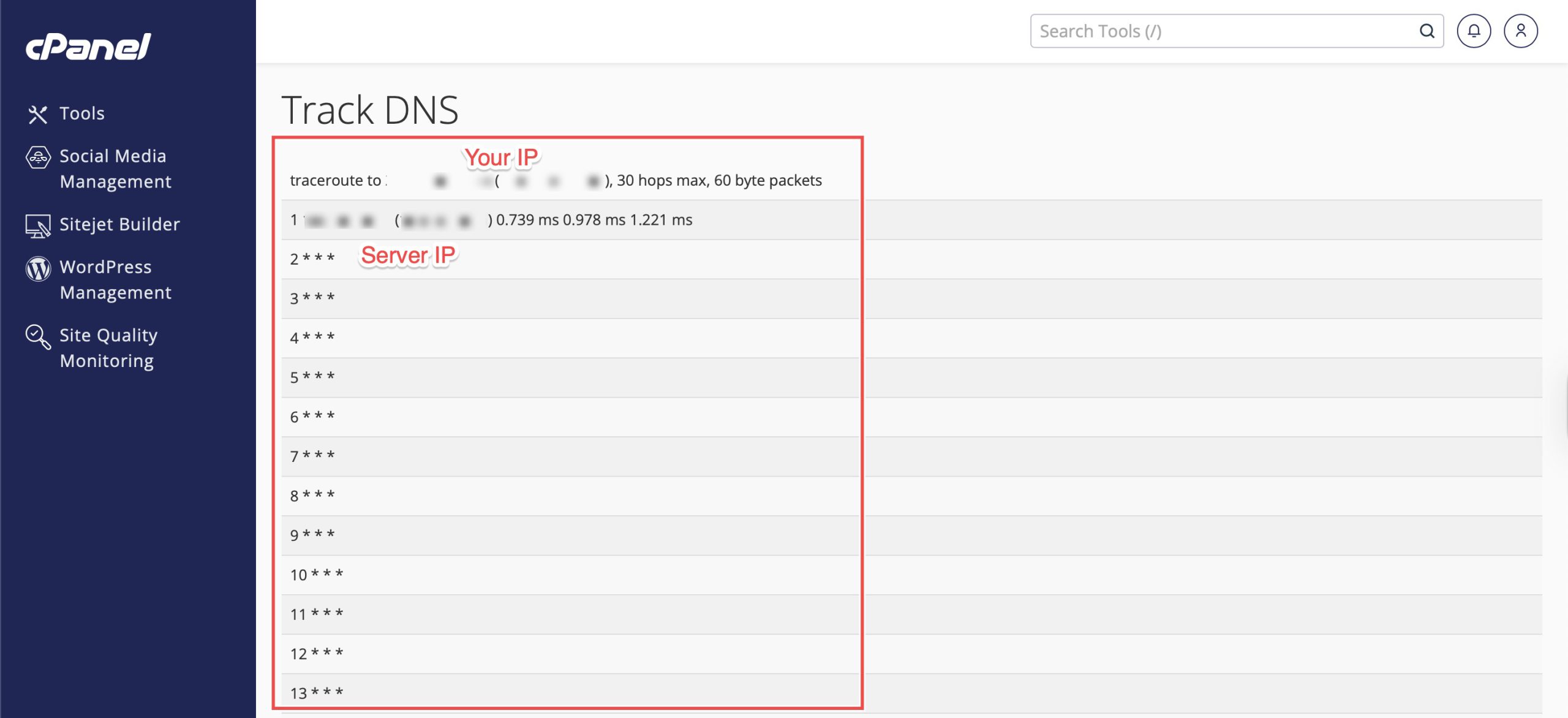Select Site Quality Monitoring label
This screenshot has width=1568, height=718.
[108, 347]
